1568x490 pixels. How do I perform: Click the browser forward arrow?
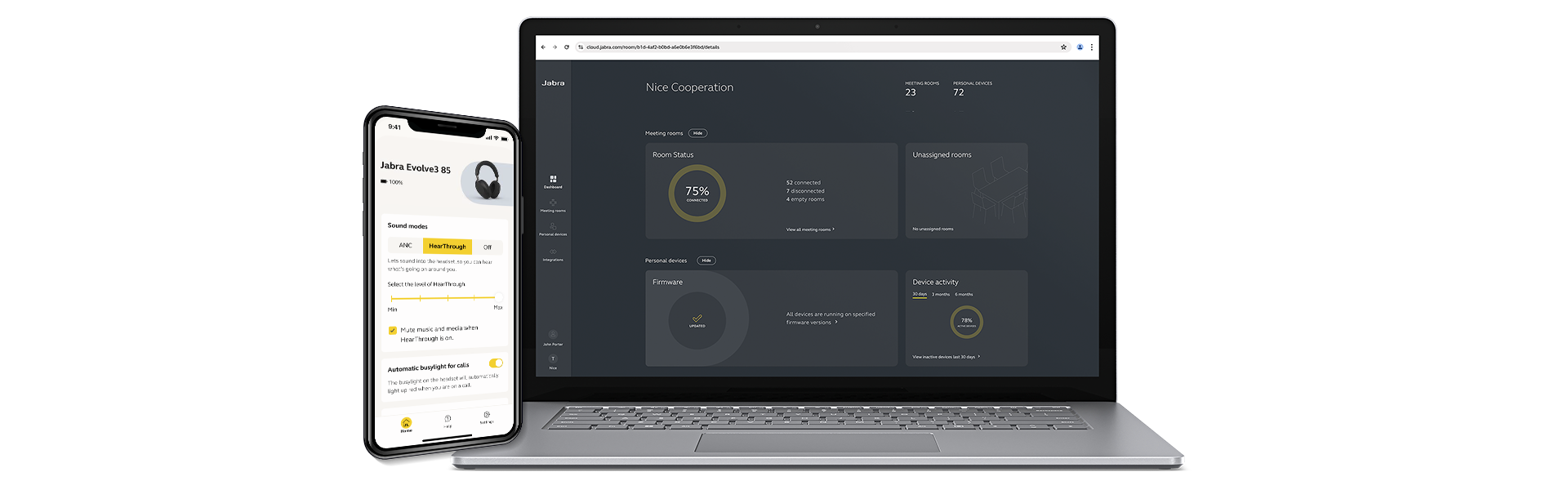(555, 47)
